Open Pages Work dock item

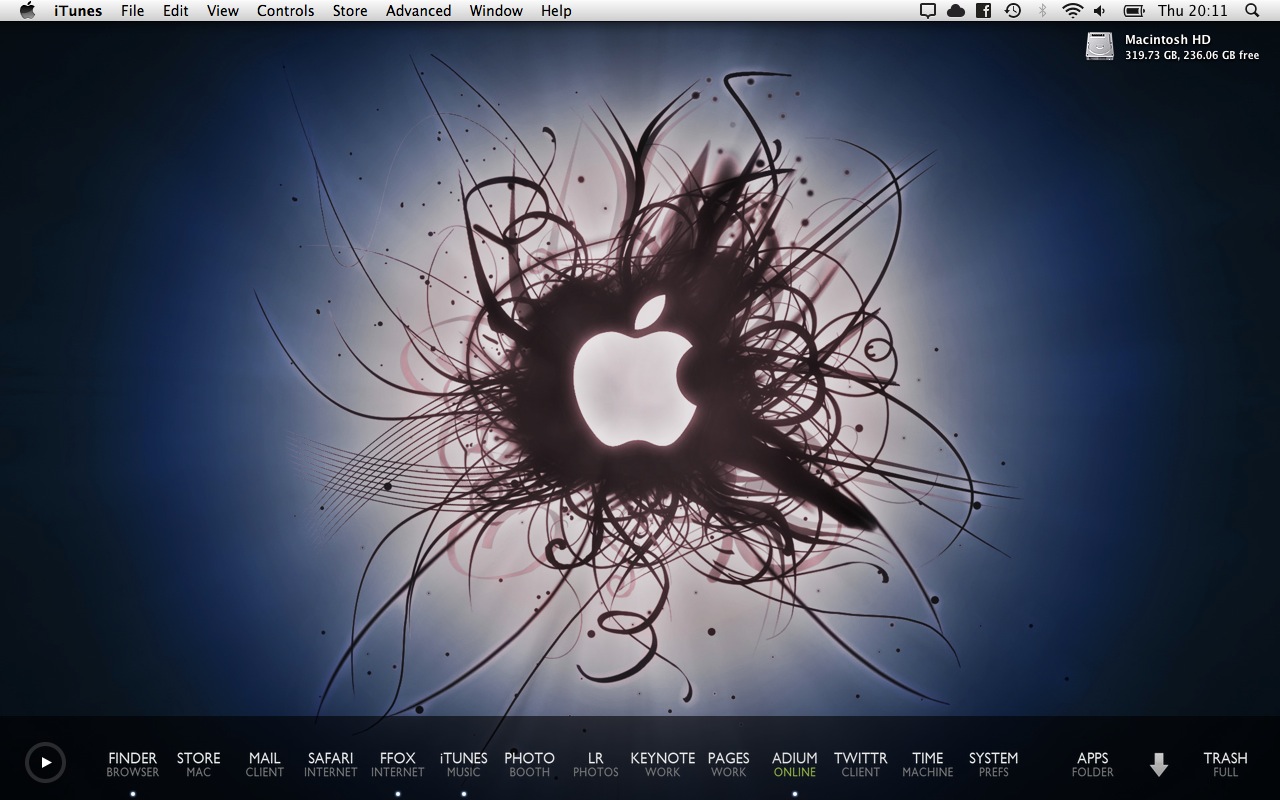[728, 765]
